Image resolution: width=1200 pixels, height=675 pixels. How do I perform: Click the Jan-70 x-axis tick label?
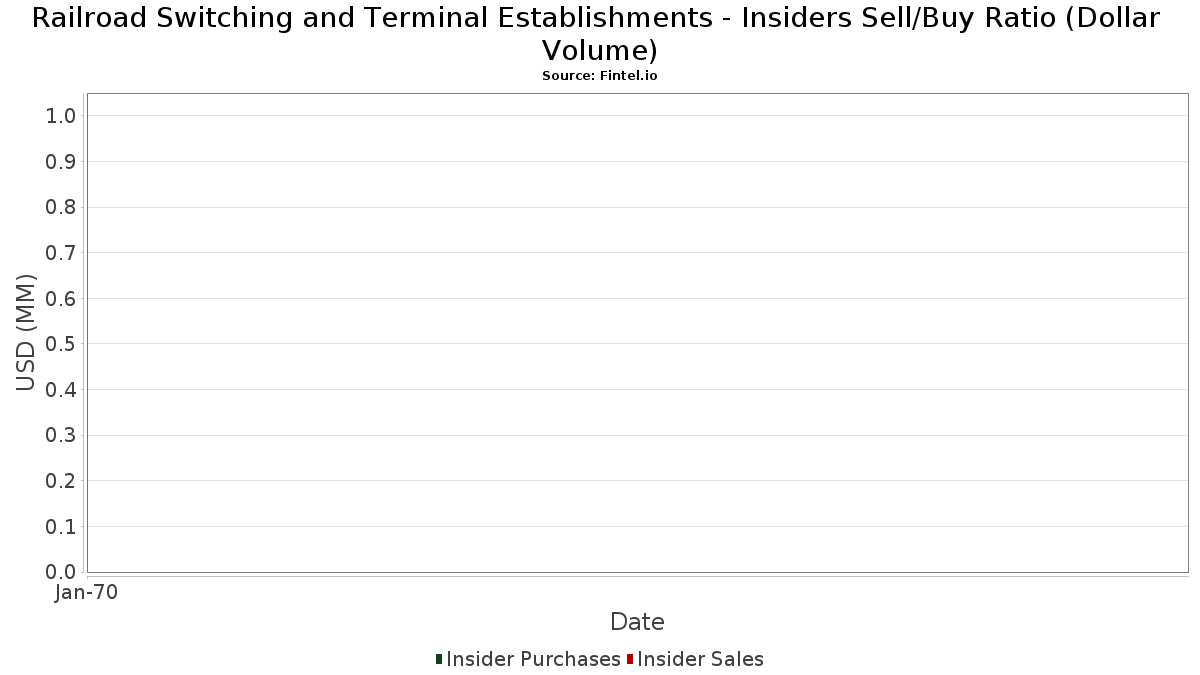point(86,593)
